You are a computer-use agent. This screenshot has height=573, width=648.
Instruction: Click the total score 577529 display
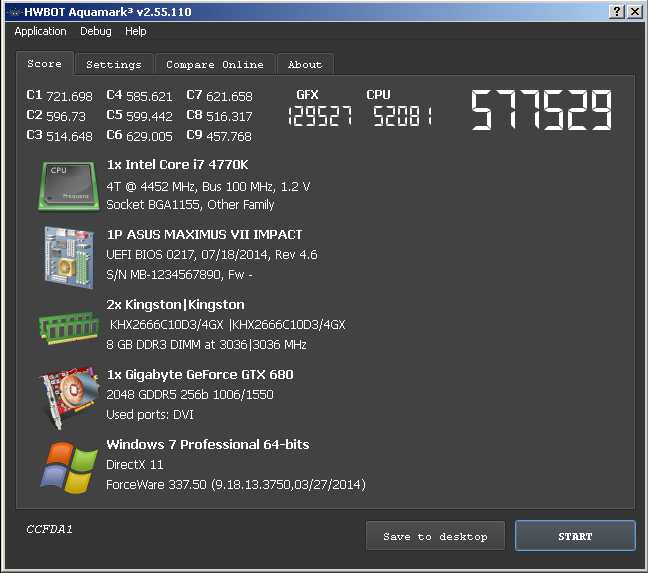(541, 110)
